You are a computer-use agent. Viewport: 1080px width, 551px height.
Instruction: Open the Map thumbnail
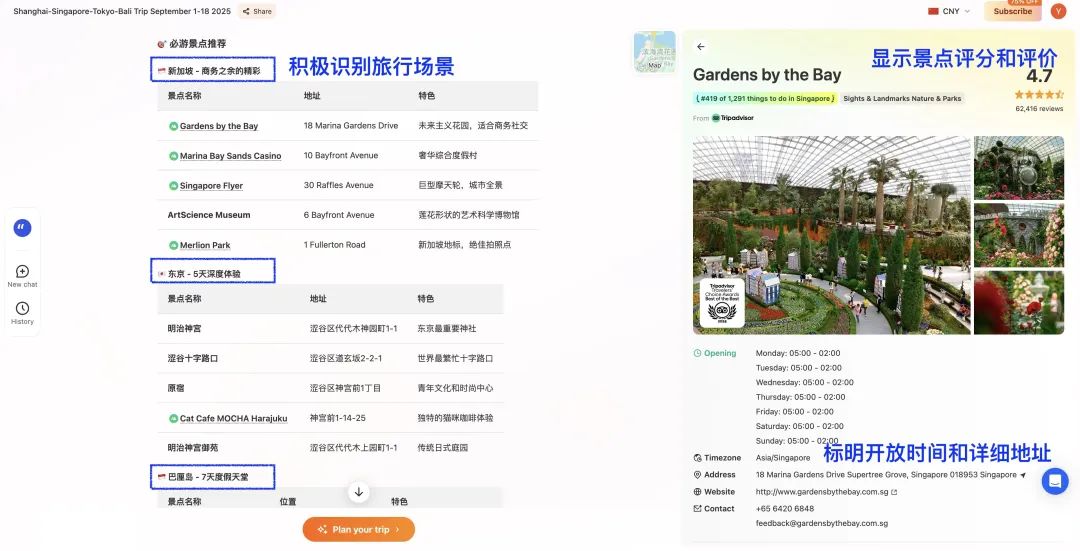click(x=654, y=52)
